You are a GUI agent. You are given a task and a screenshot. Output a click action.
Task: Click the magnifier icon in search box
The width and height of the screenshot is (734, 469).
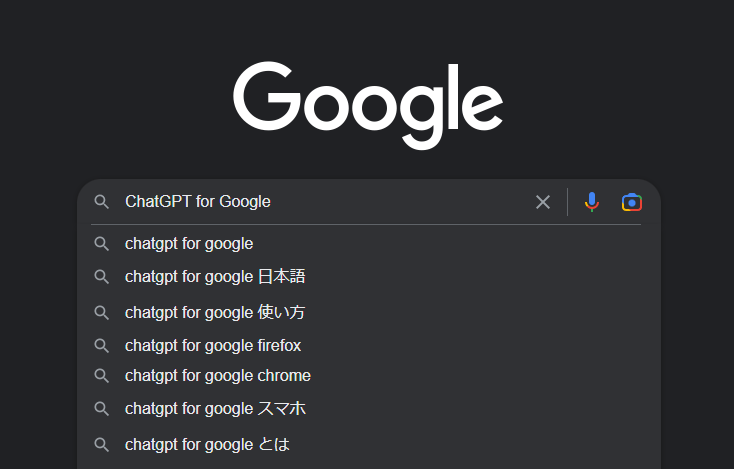click(102, 202)
